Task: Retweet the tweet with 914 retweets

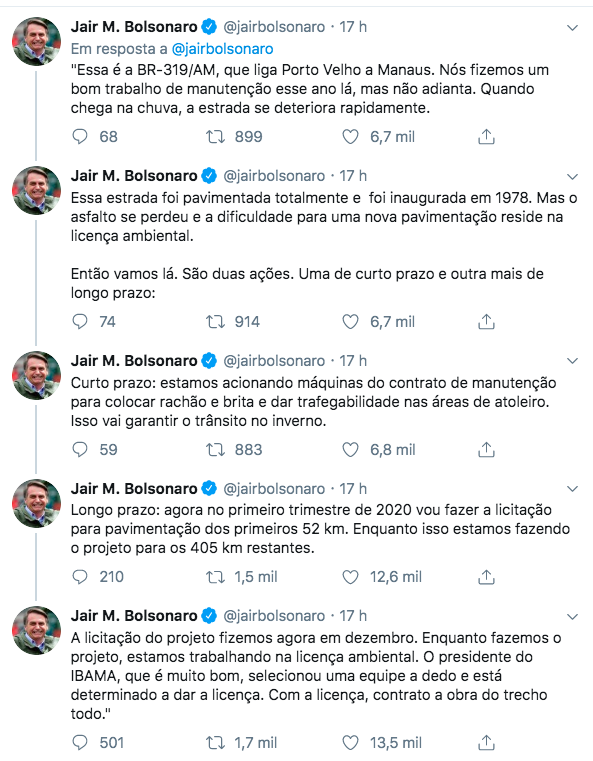Action: pos(215,322)
